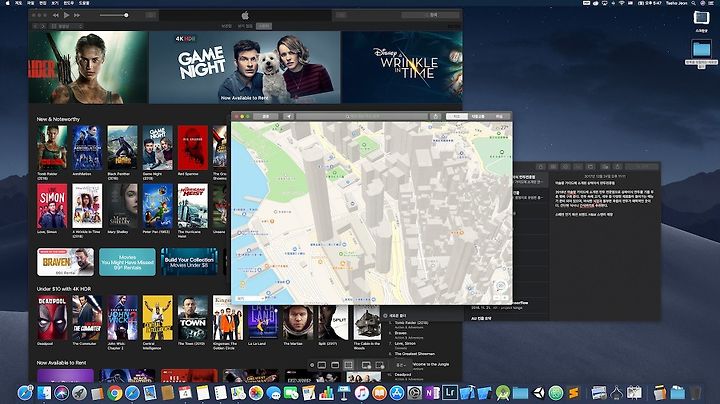Open the Tomb Raider hero banner

coord(88,67)
